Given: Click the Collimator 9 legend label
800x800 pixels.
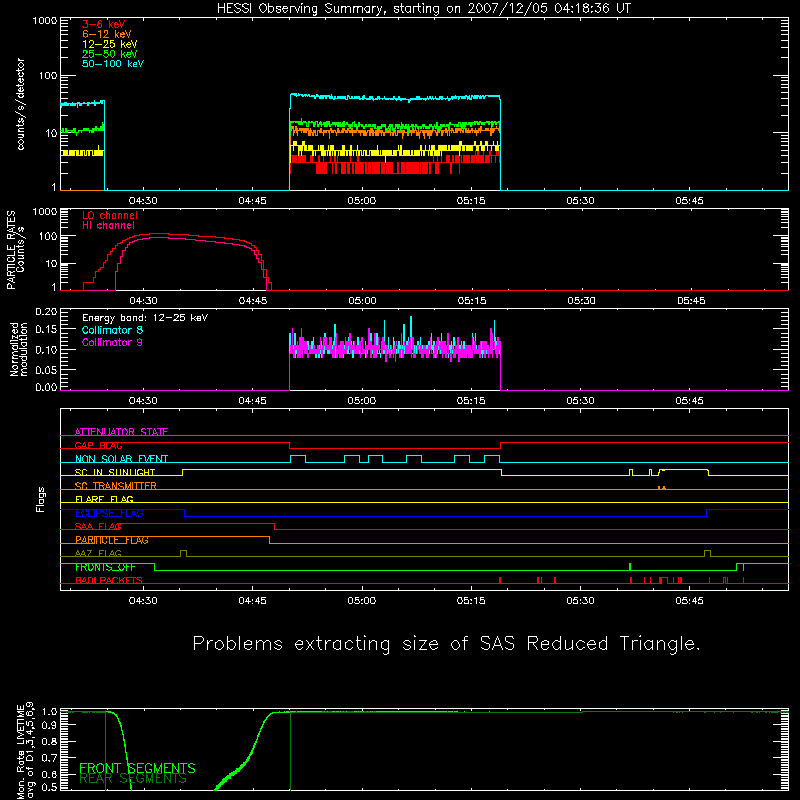Looking at the screenshot, I should click(x=112, y=342).
